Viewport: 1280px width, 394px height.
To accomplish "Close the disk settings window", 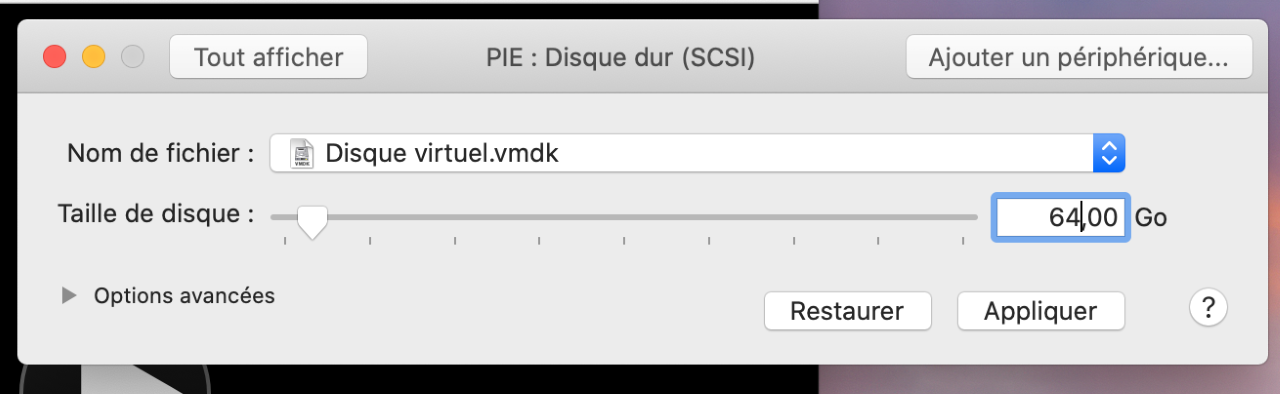I will point(54,57).
